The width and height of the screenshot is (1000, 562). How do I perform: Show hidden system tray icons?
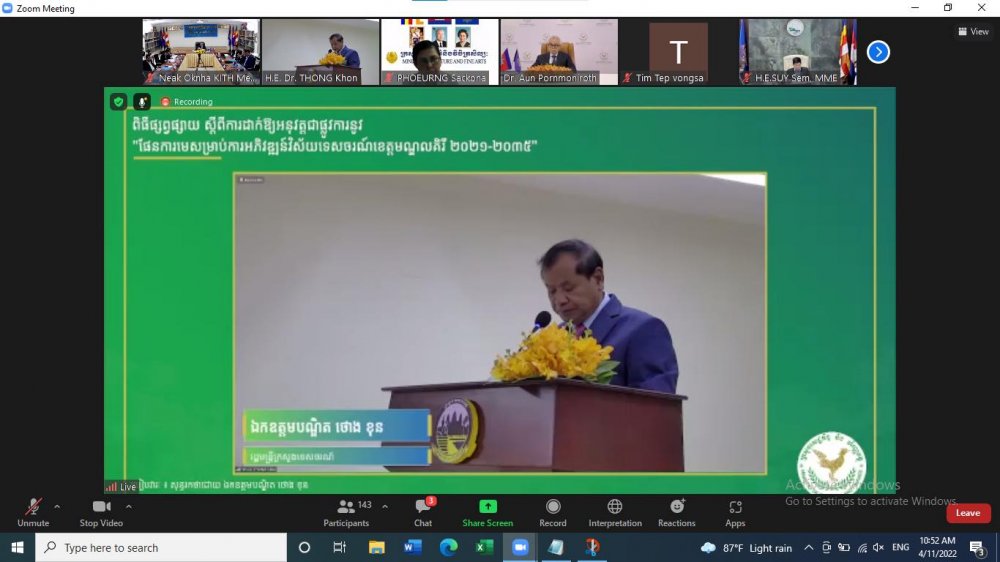[x=808, y=548]
